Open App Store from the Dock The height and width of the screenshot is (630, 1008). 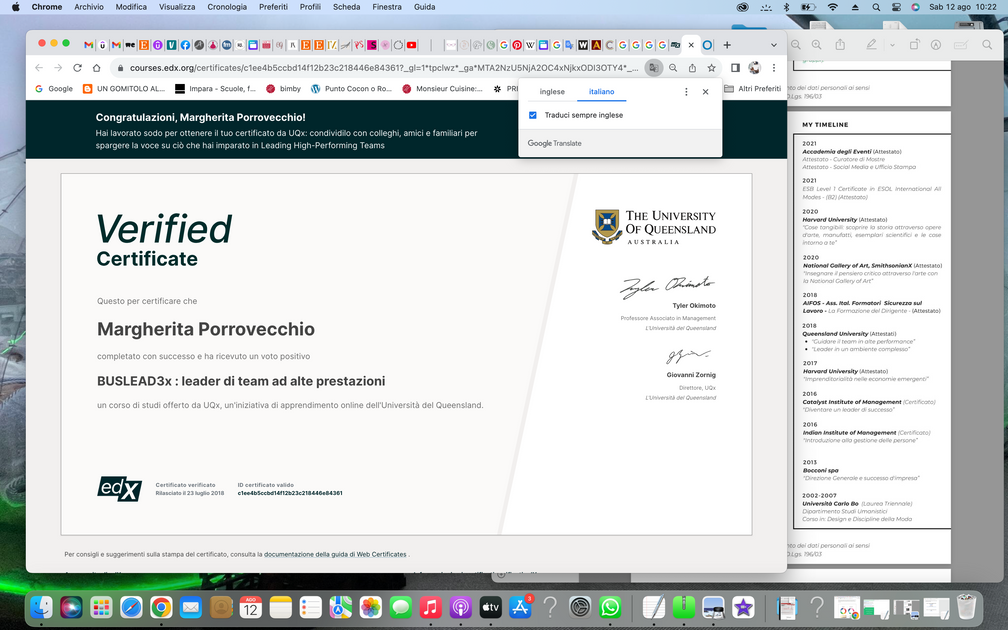(520, 607)
